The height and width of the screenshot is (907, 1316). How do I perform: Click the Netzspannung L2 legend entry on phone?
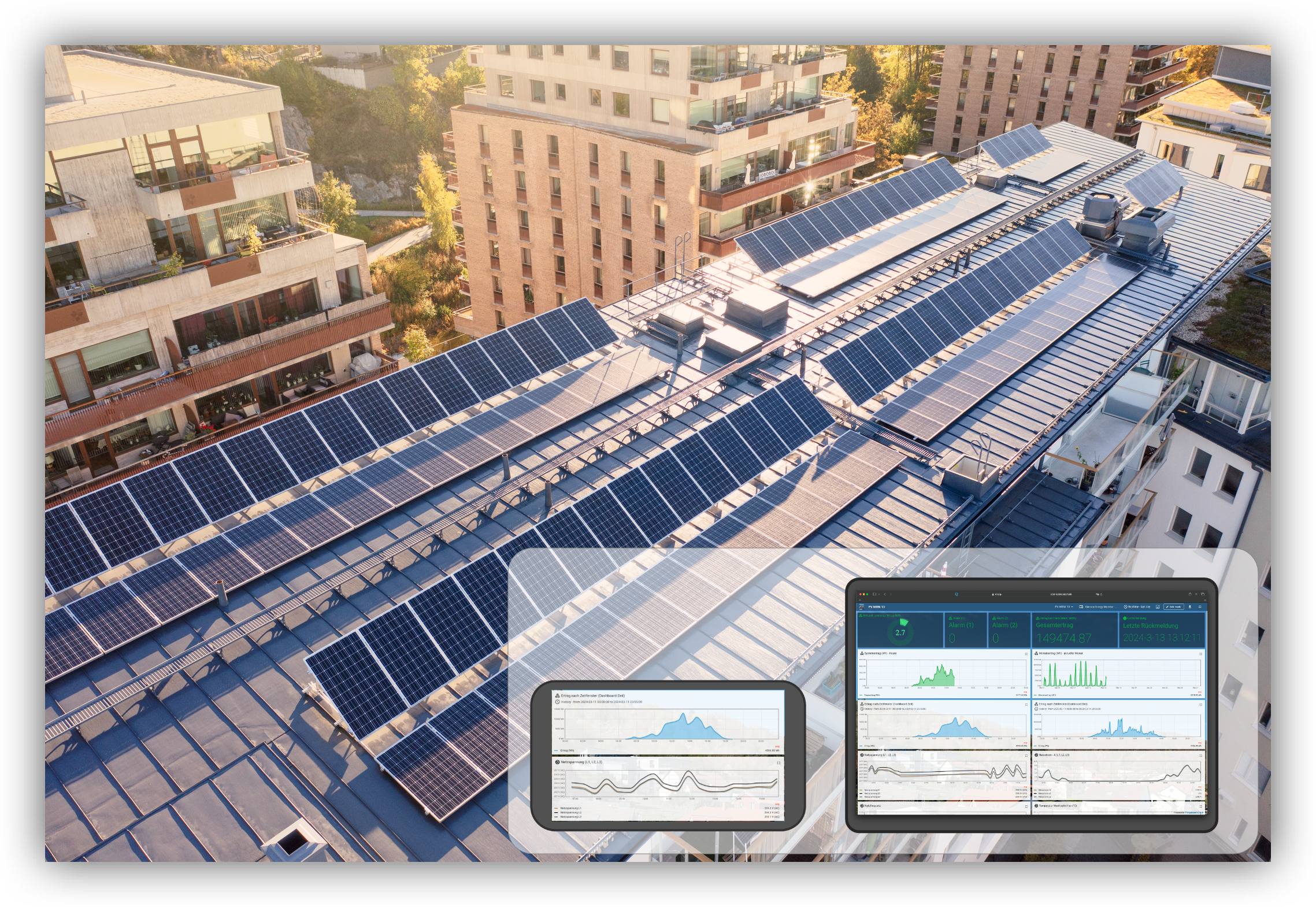(x=568, y=812)
